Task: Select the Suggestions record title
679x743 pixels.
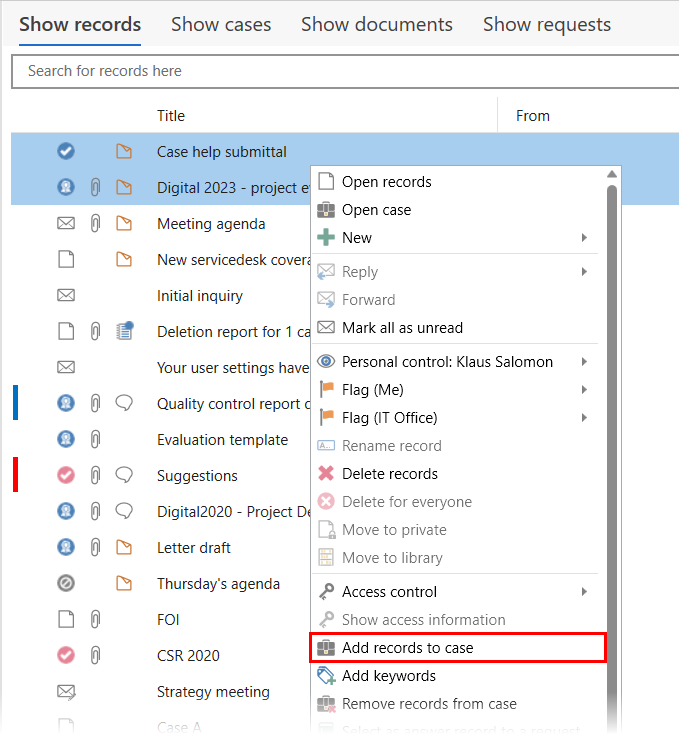Action: [197, 476]
